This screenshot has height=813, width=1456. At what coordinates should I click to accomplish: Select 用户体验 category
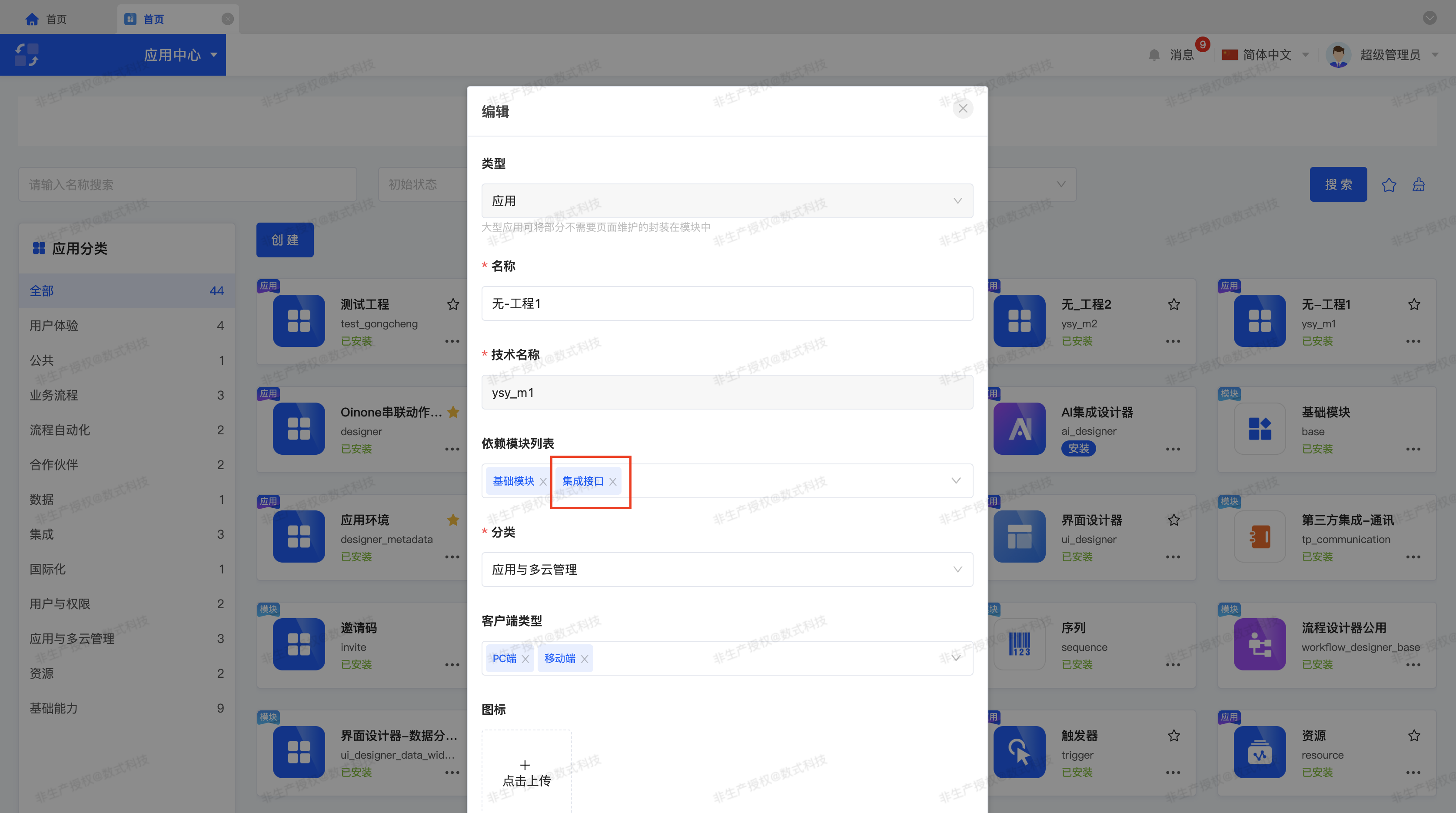tap(126, 326)
